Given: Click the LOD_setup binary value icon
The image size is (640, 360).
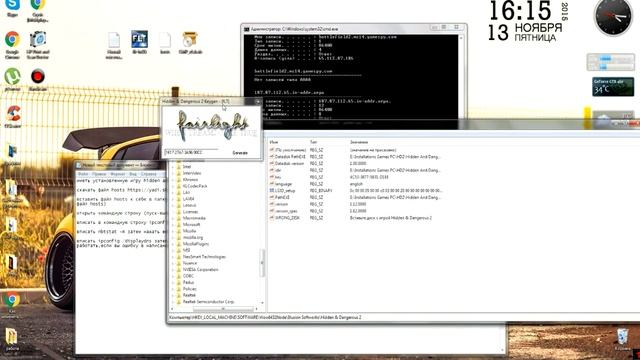Looking at the screenshot, I should pyautogui.click(x=271, y=191).
